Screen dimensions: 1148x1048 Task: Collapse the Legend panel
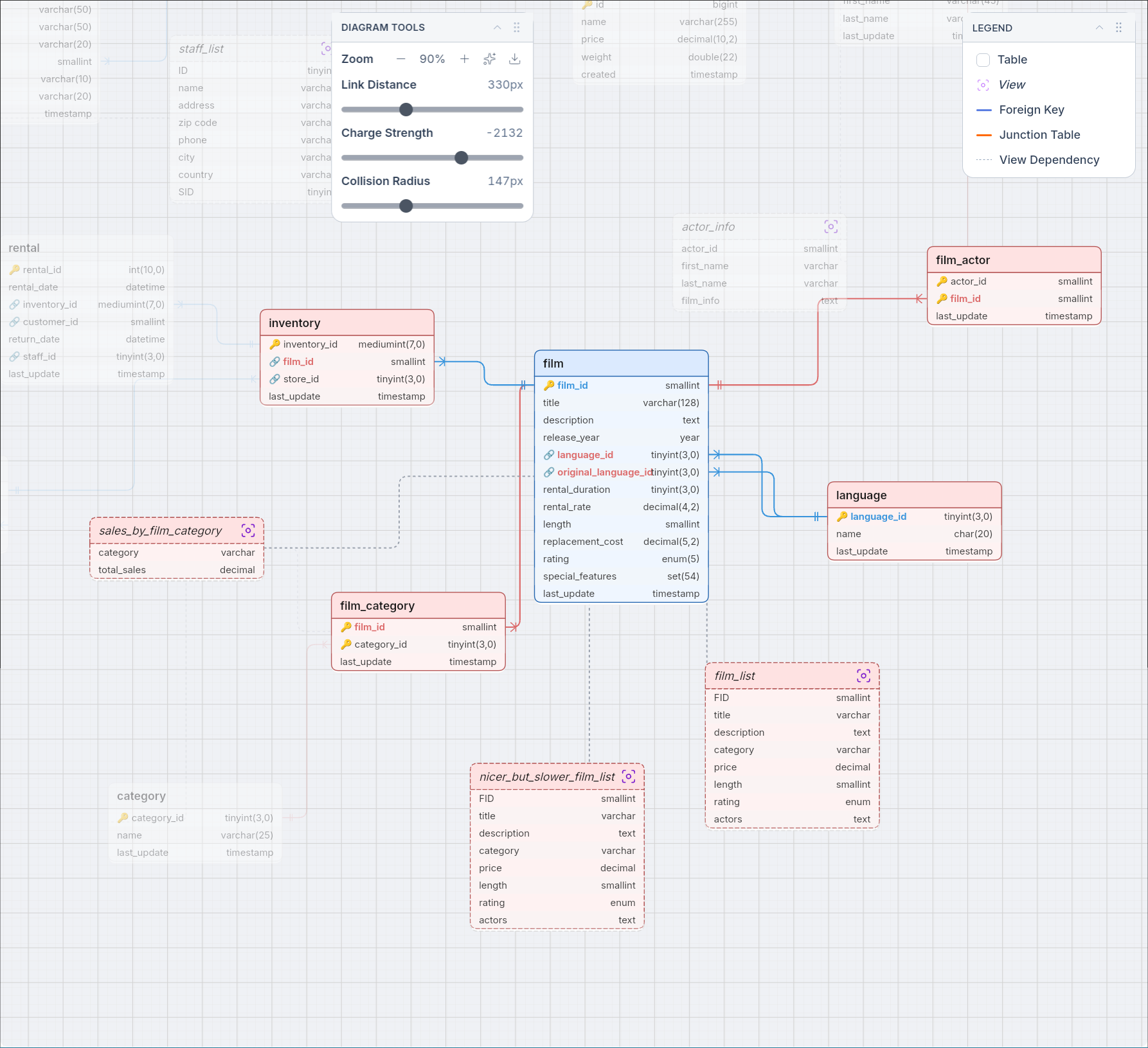[x=1099, y=28]
